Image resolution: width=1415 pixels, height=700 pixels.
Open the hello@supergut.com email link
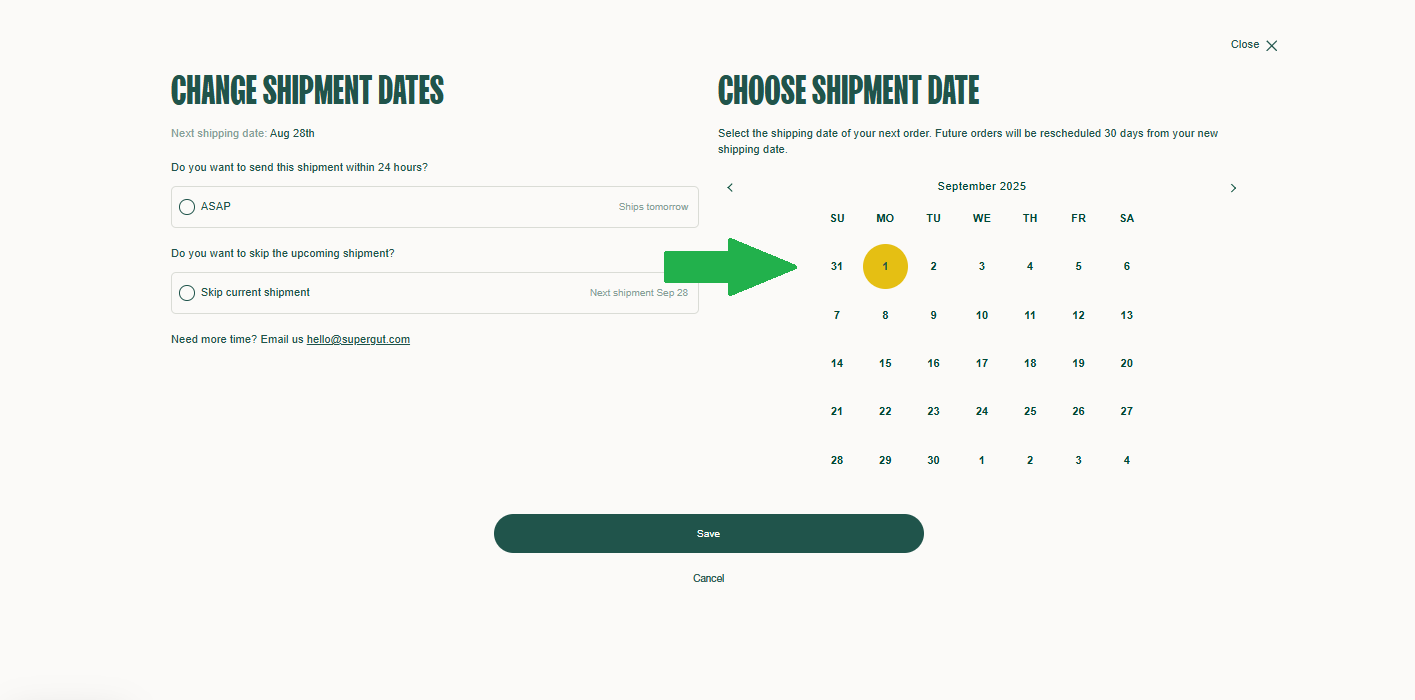click(358, 340)
